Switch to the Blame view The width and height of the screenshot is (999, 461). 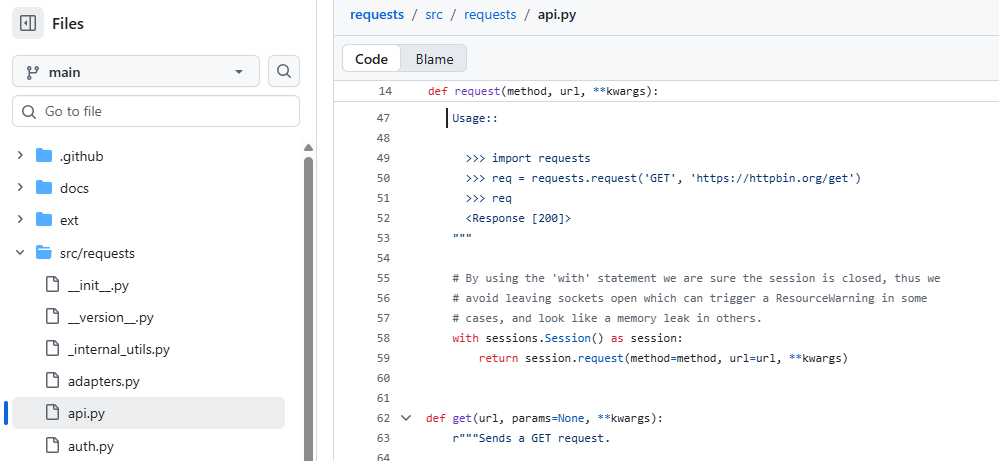[x=434, y=59]
